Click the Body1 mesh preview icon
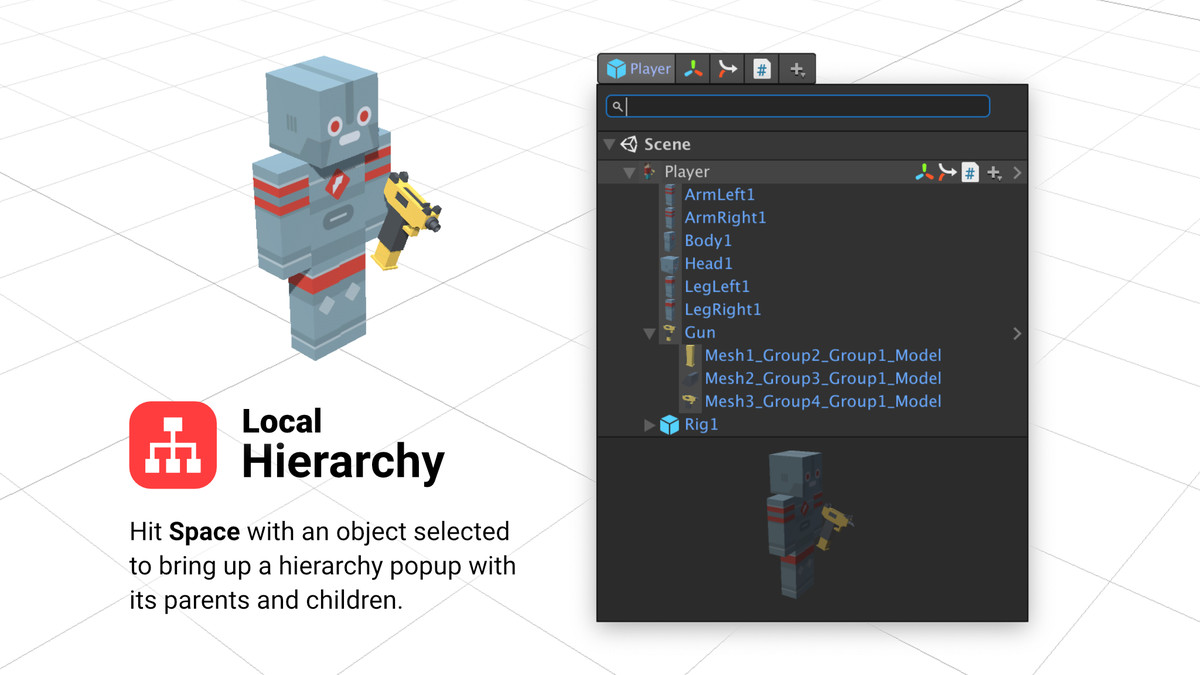The width and height of the screenshot is (1200, 675). [670, 241]
